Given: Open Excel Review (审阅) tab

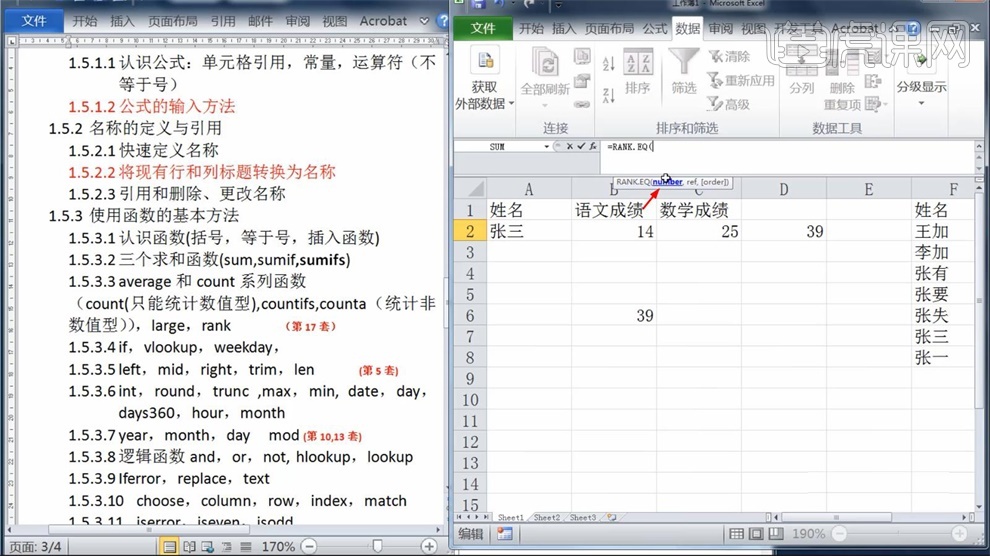Looking at the screenshot, I should point(720,28).
